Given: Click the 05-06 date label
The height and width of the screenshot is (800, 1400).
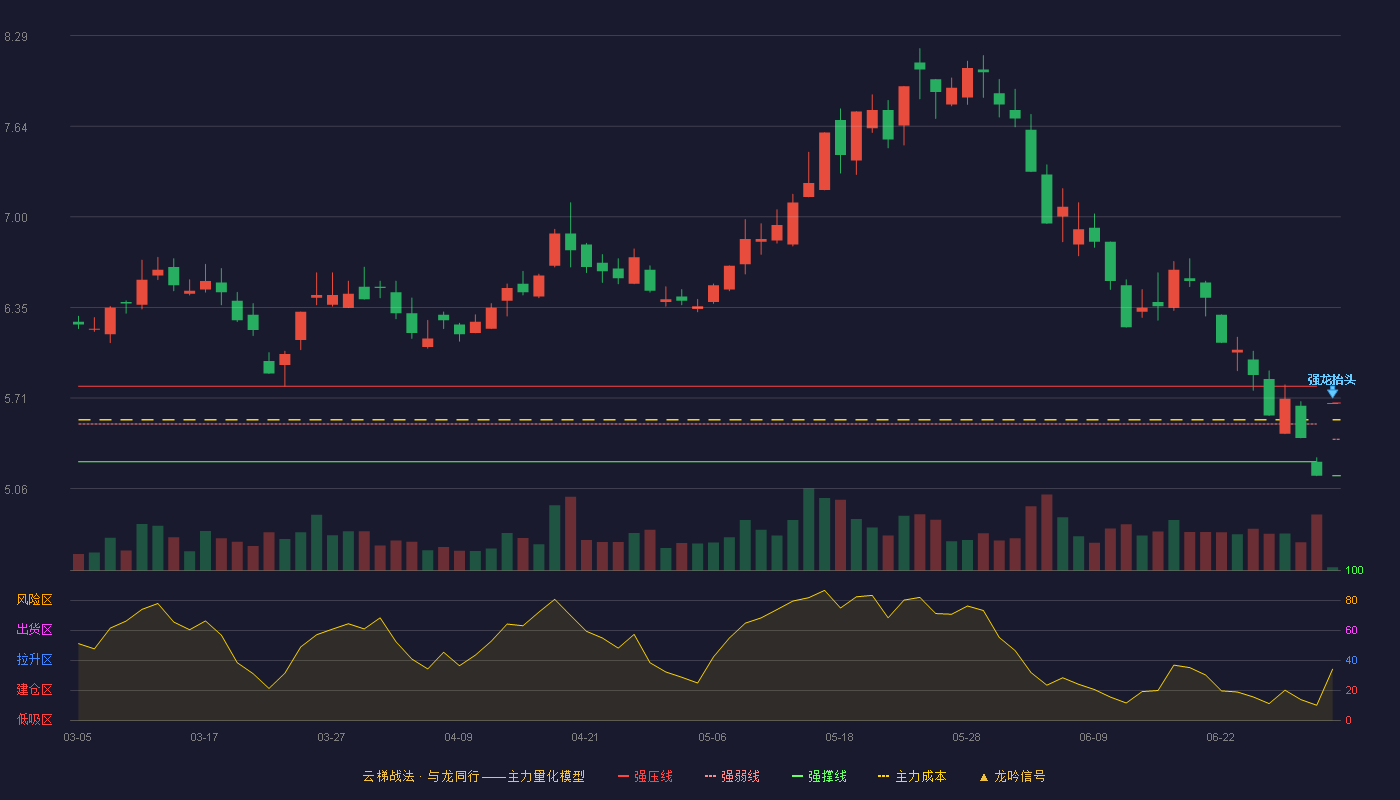Looking at the screenshot, I should click(x=712, y=737).
